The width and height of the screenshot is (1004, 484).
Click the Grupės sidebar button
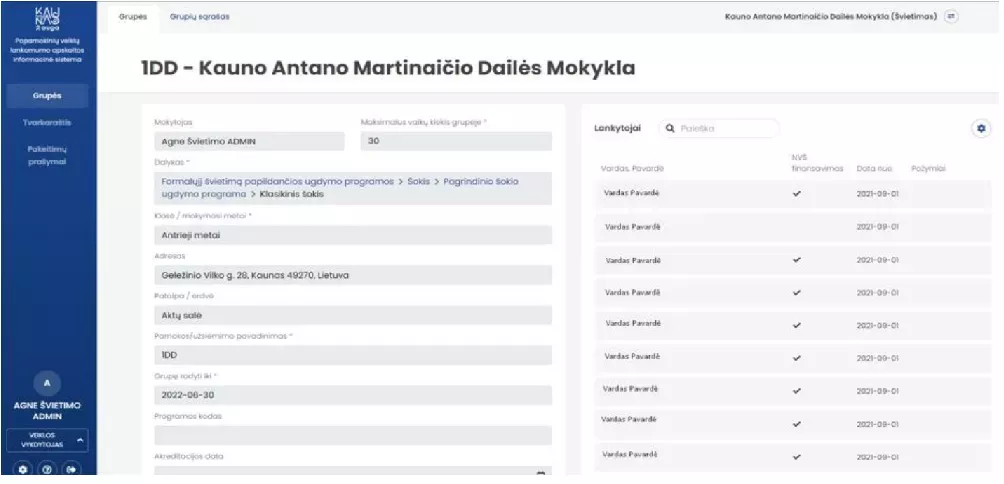47,97
